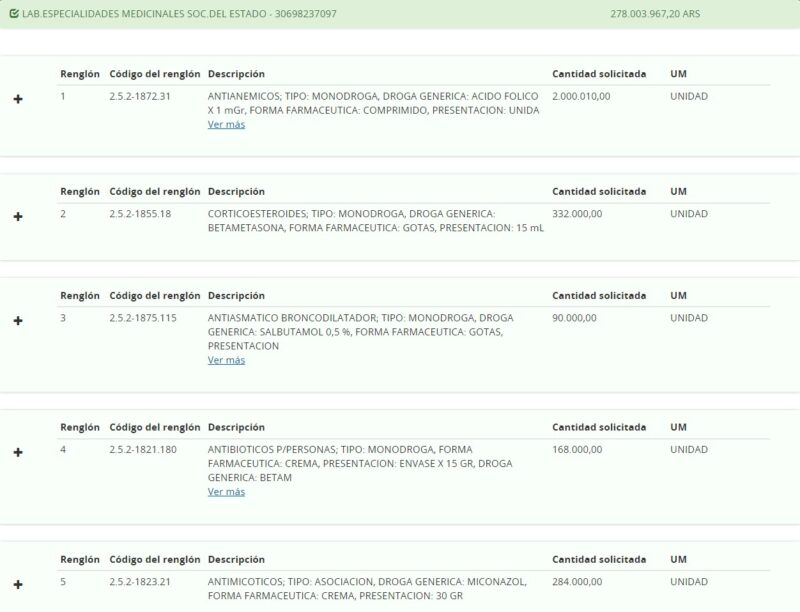Open 'Ver más' for acido folico item
Viewport: 800px width, 612px height.
click(226, 125)
